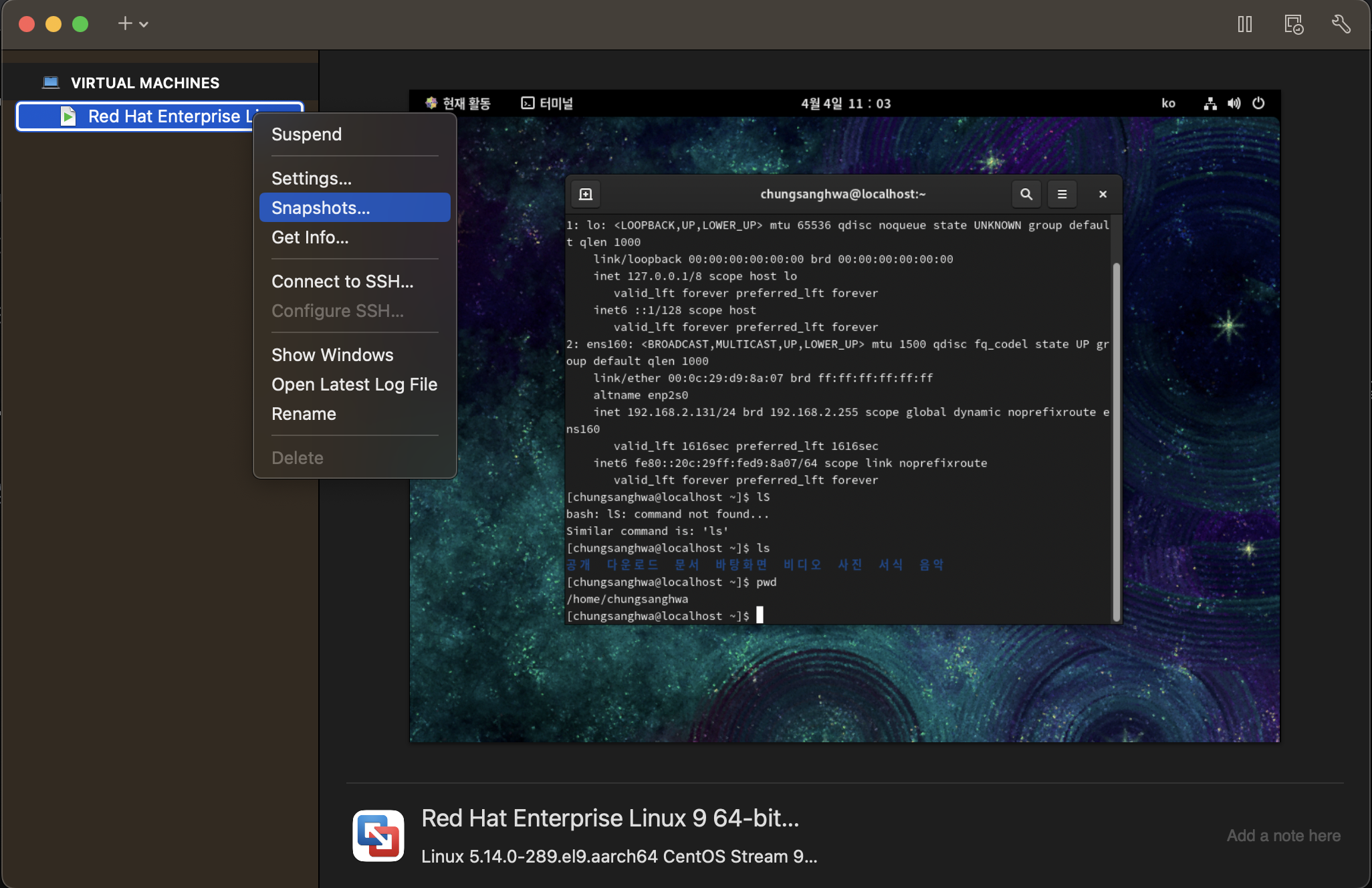Screen dimensions: 1372x888
Task: Close the guest terminal window
Action: pos(1103,194)
